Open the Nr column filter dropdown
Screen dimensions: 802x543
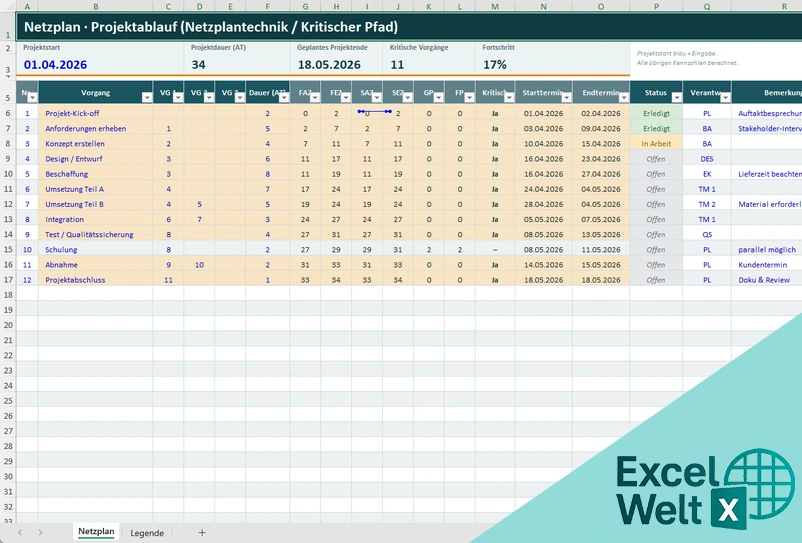click(x=32, y=97)
